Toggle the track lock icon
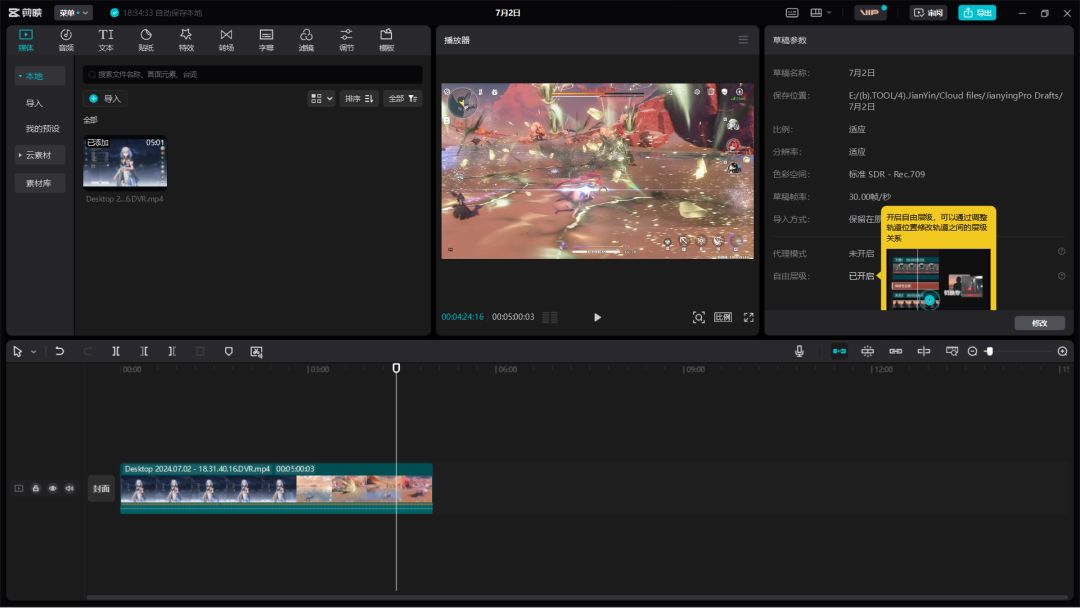 (x=36, y=488)
